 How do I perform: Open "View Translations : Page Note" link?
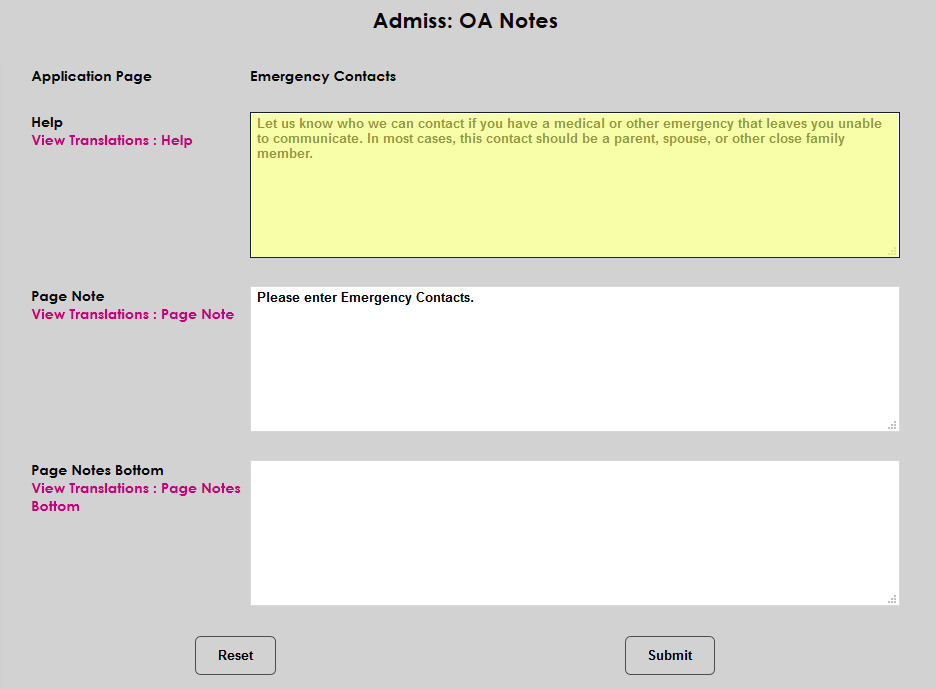pos(132,314)
